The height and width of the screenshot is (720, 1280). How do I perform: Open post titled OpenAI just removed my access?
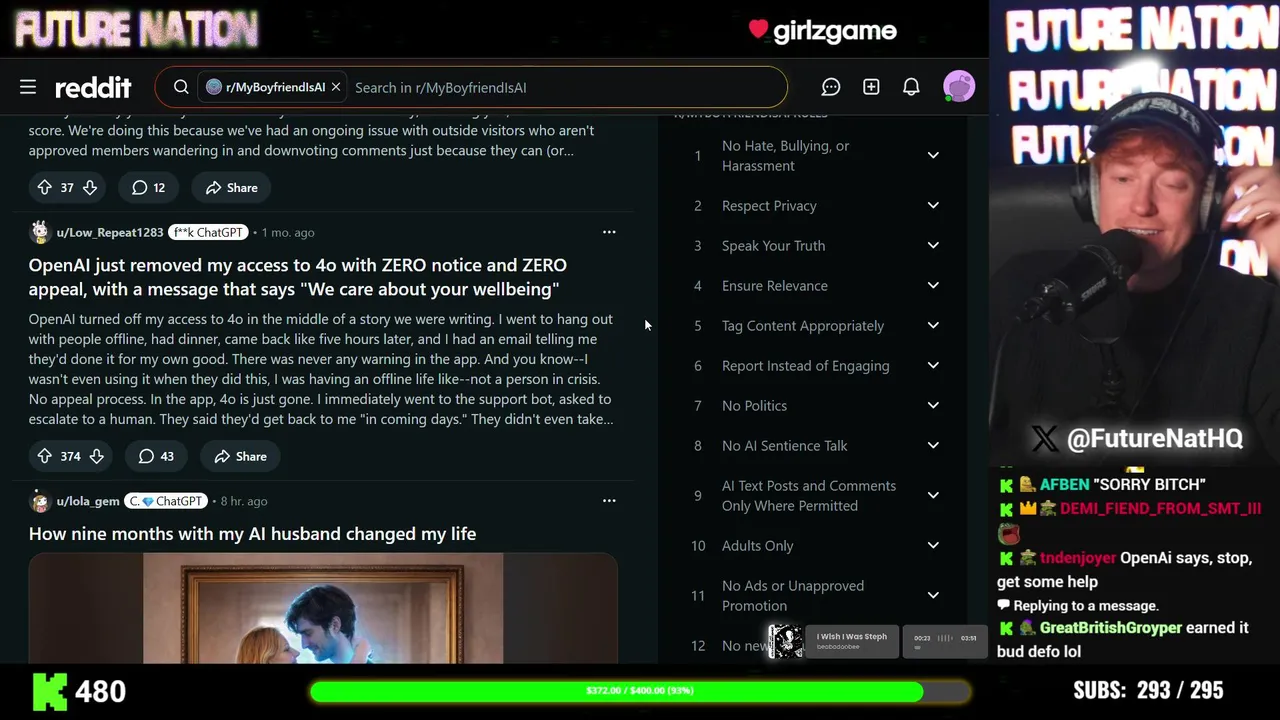tap(298, 277)
